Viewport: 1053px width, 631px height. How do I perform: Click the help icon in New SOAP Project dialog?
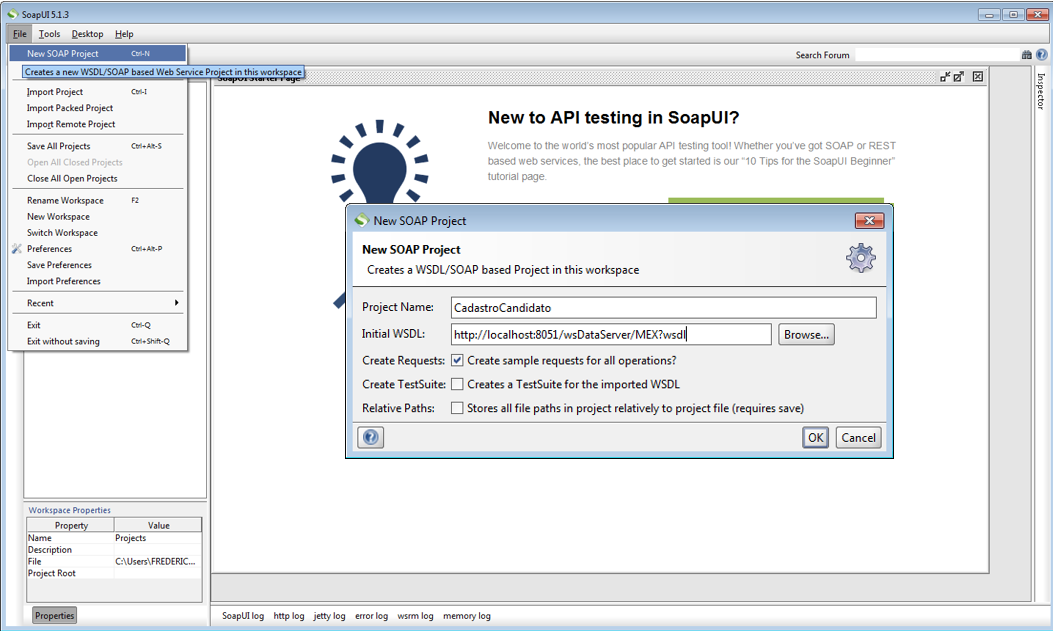371,438
